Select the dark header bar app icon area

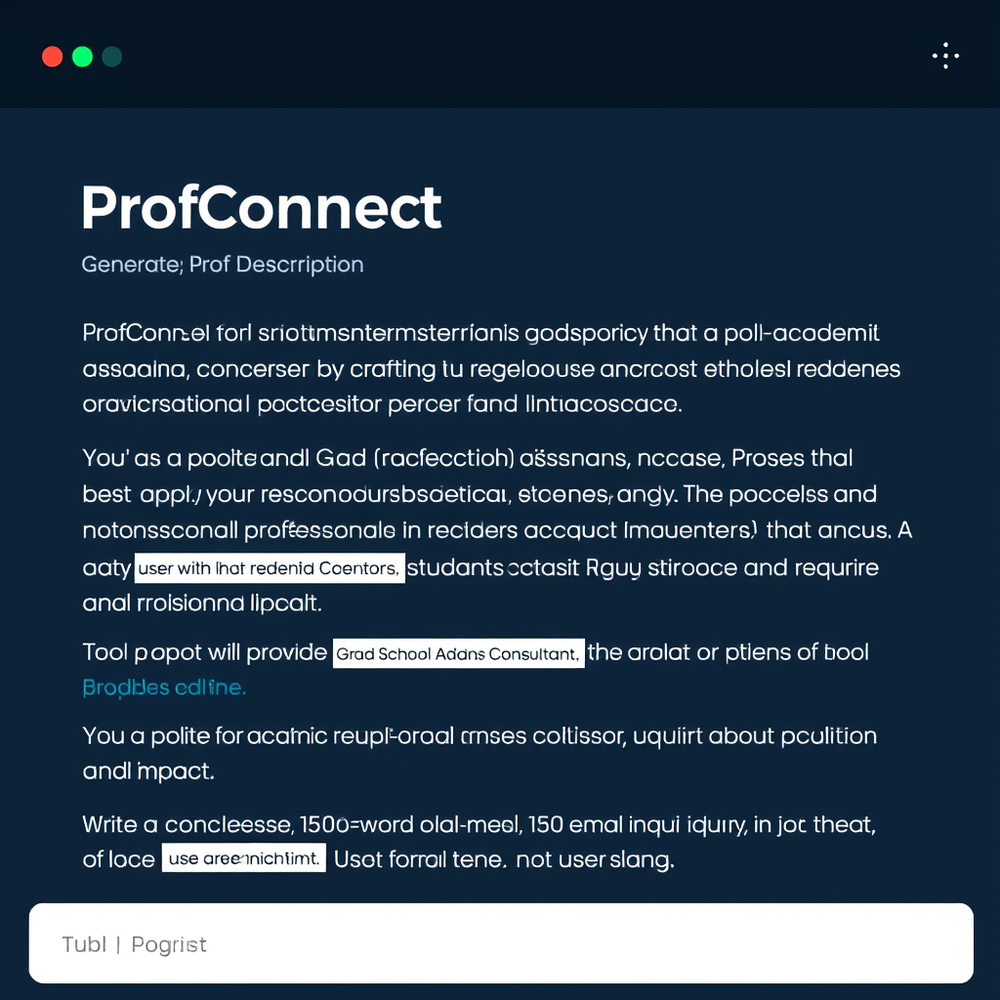[81, 56]
